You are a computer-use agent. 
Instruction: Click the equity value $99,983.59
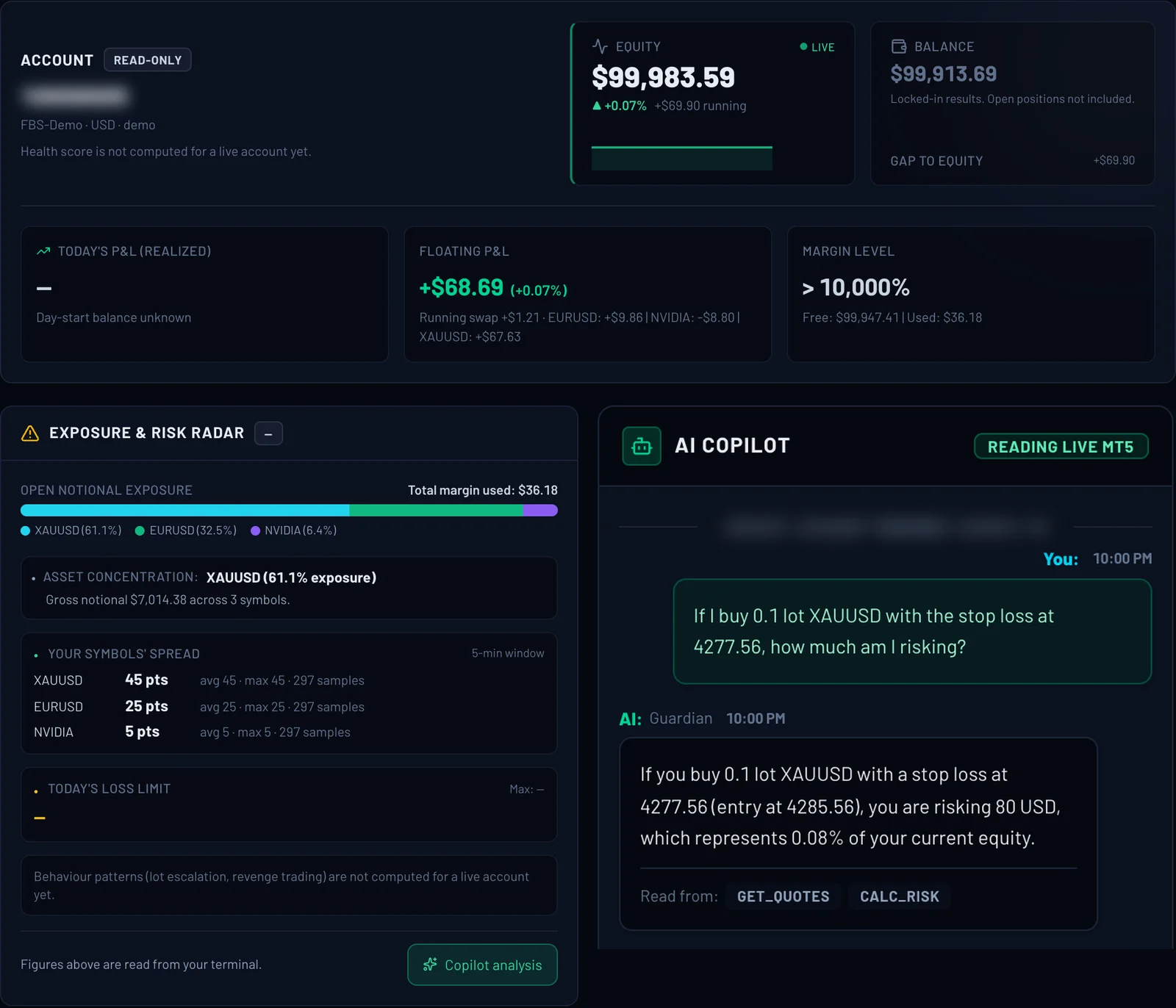[x=663, y=77]
